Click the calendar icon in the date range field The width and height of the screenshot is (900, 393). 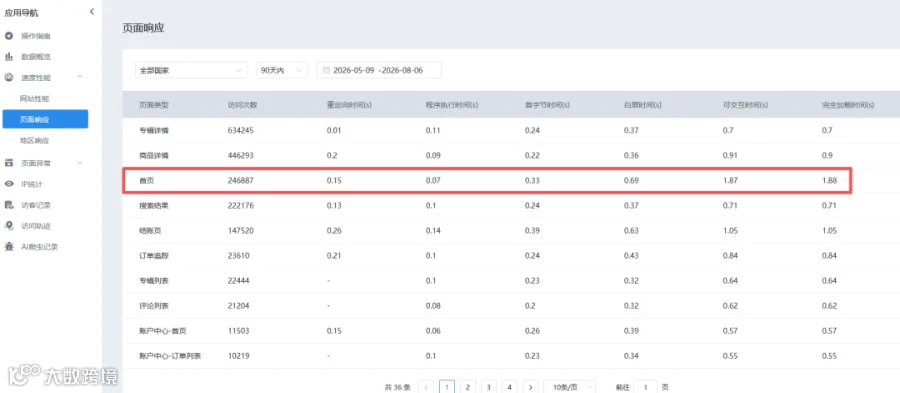coord(326,71)
